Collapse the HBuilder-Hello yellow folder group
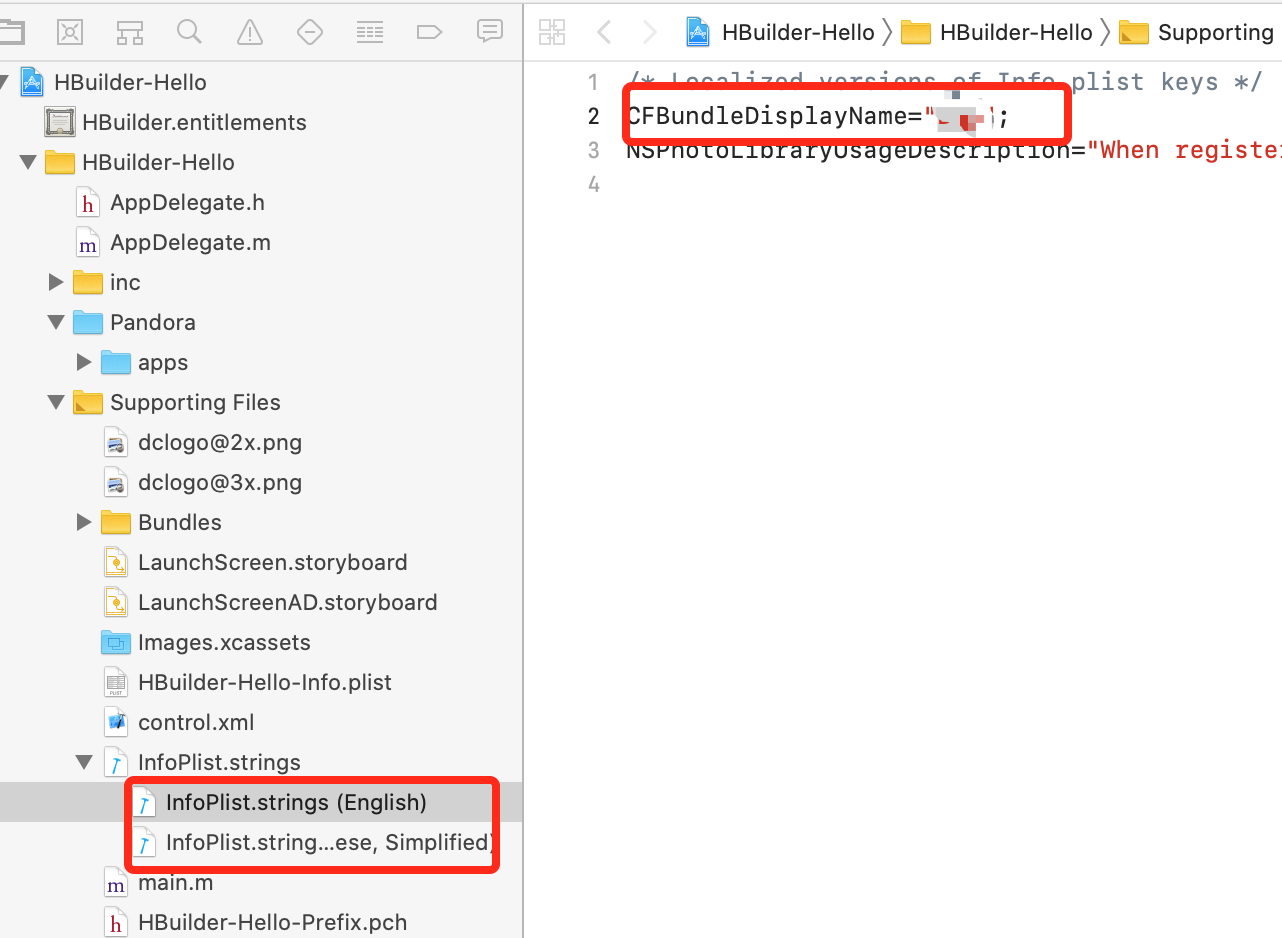The image size is (1282, 938). coord(28,162)
